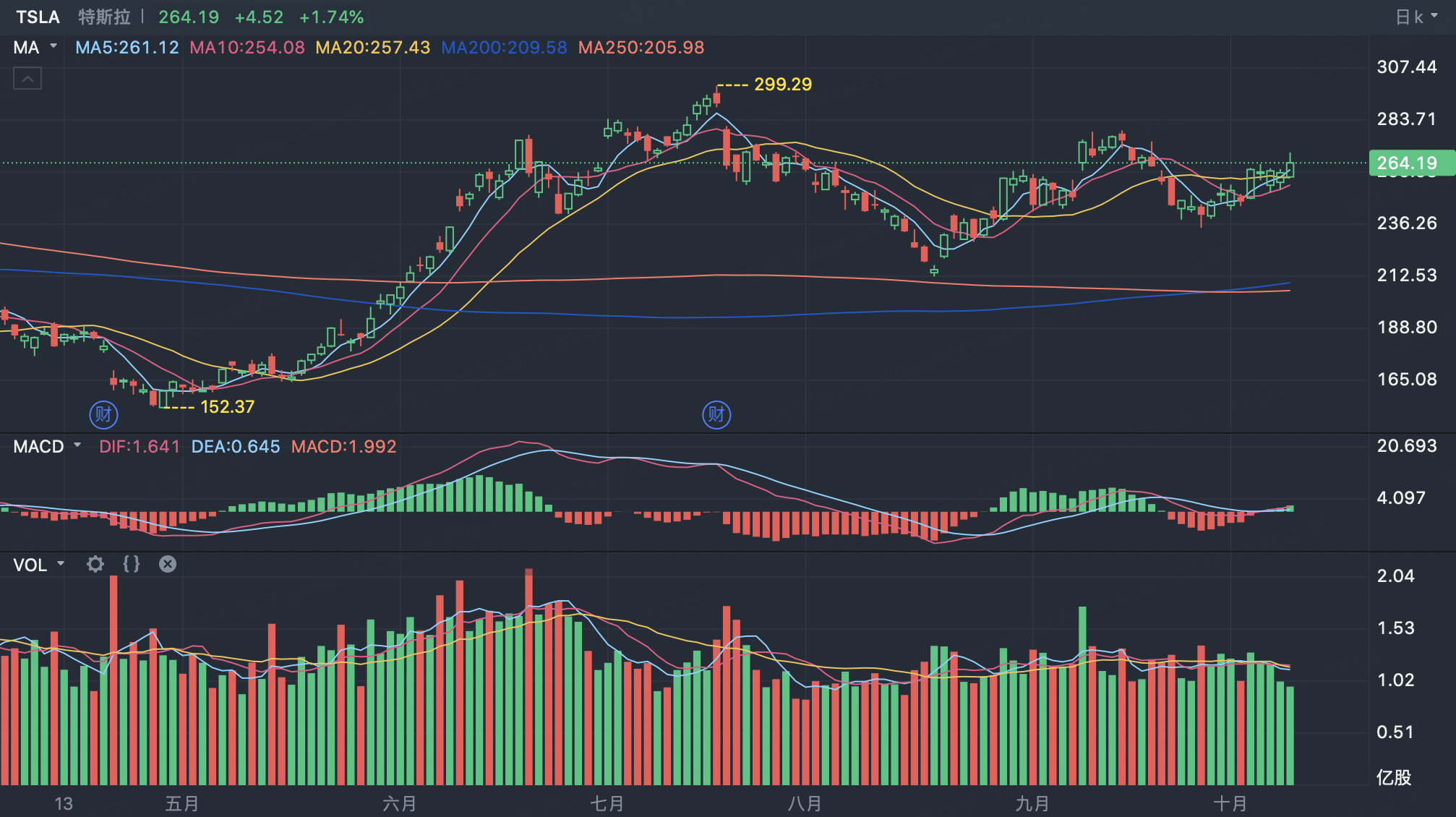Click the 165.08 price axis label
The width and height of the screenshot is (1456, 817).
[1407, 380]
